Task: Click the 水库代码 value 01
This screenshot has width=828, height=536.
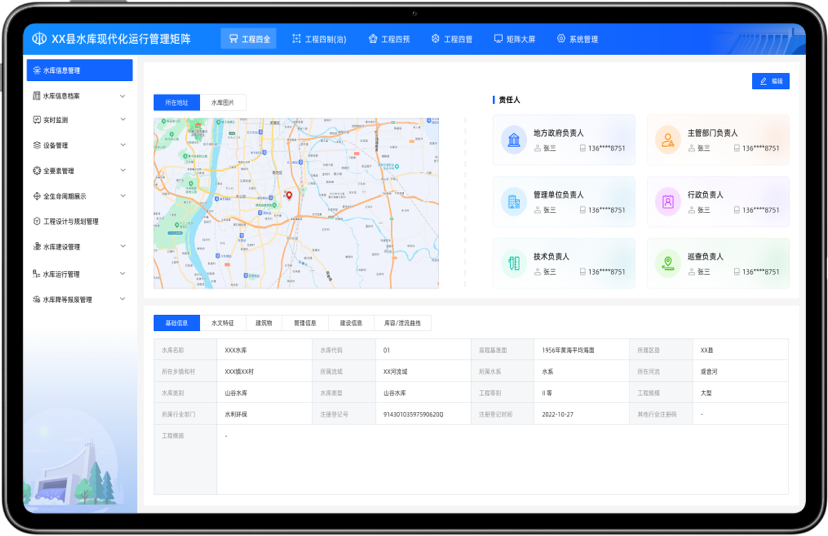Action: 387,350
